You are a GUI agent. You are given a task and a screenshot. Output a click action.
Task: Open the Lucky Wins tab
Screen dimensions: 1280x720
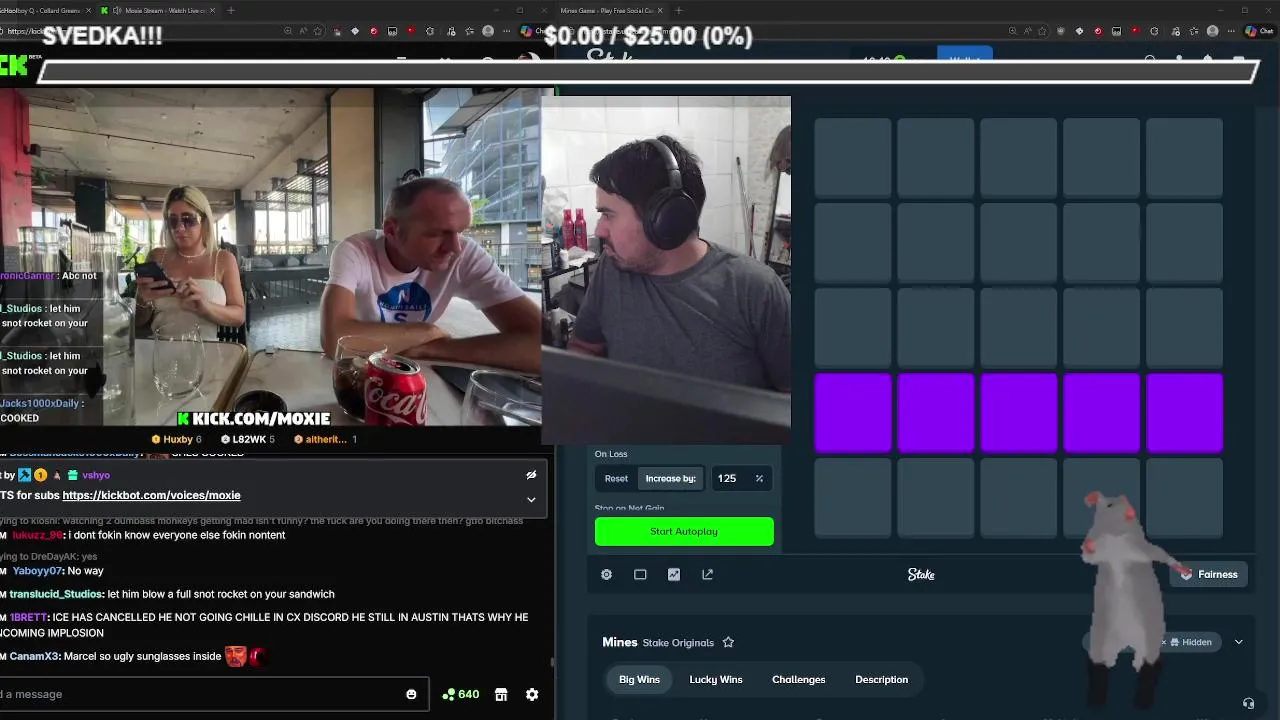coord(716,680)
